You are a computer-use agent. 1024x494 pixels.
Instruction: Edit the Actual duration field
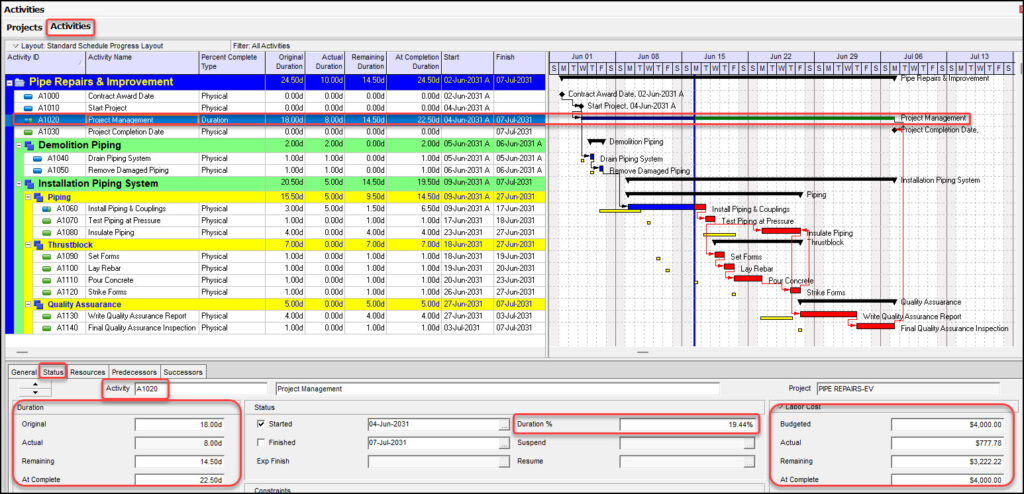click(x=180, y=443)
